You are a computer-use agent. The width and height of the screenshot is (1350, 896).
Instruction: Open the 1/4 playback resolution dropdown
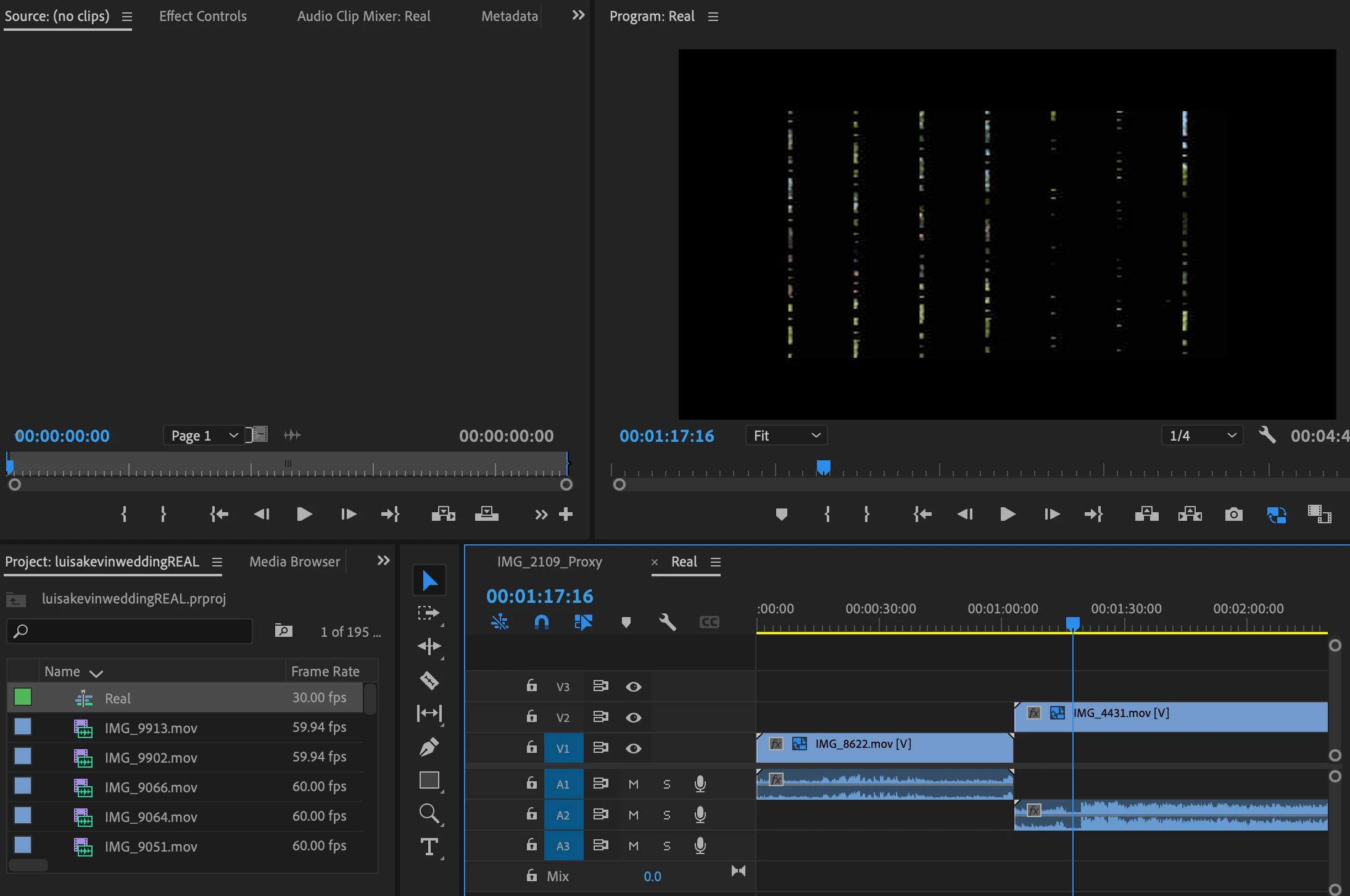(x=1202, y=436)
